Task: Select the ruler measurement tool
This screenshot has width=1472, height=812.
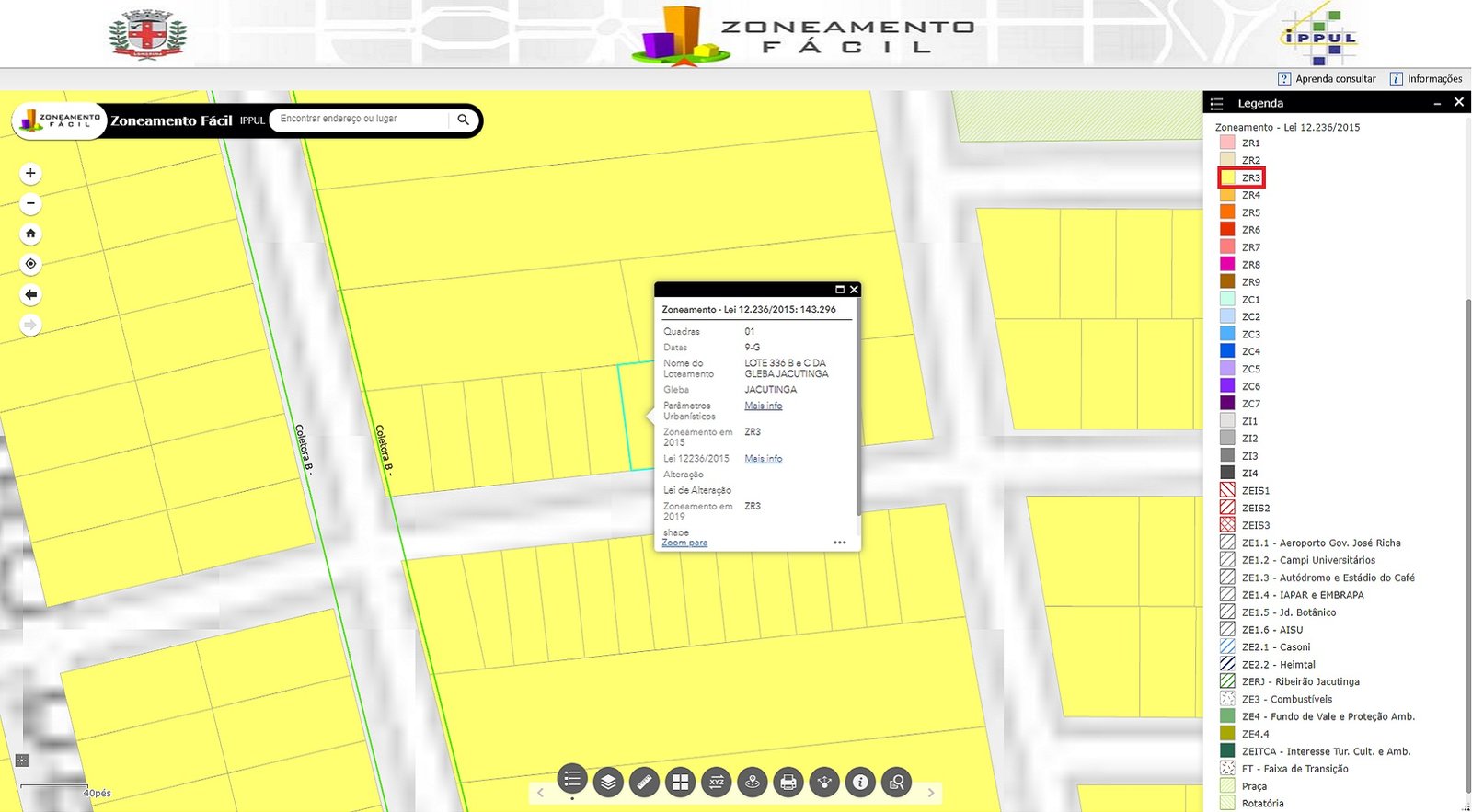Action: (x=644, y=783)
